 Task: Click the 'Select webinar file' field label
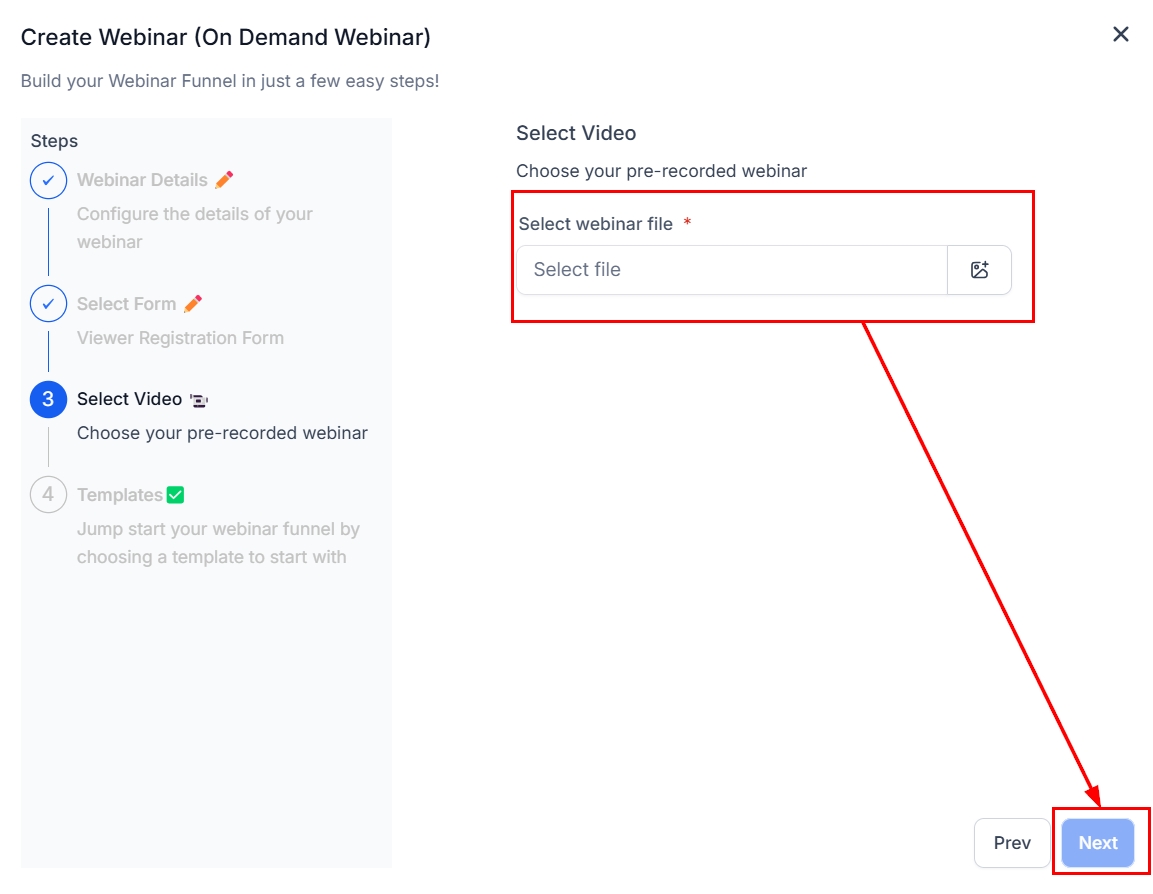(x=595, y=224)
